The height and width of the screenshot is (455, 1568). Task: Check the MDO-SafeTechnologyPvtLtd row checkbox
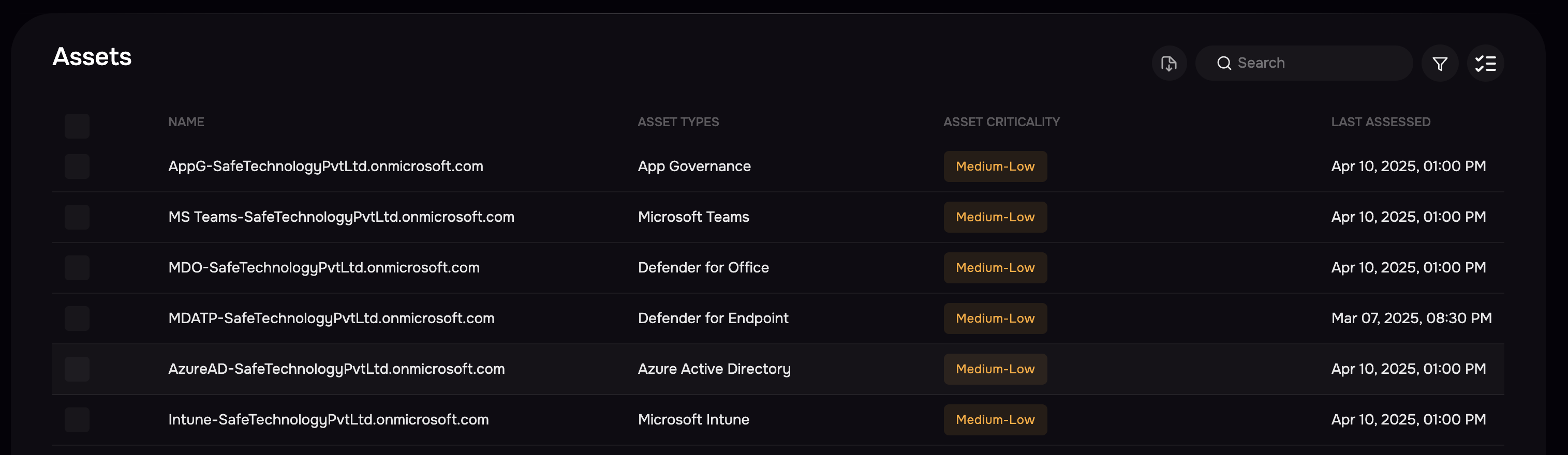tap(77, 268)
